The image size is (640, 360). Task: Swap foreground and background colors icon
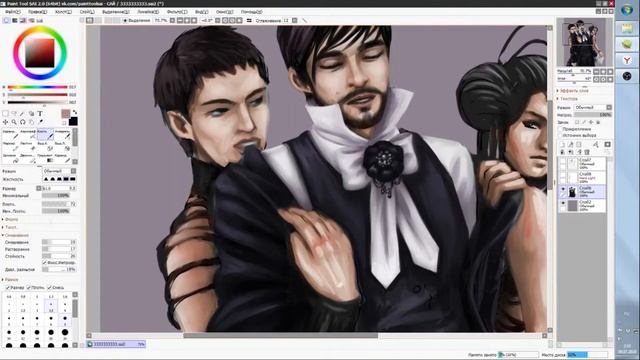tap(75, 112)
